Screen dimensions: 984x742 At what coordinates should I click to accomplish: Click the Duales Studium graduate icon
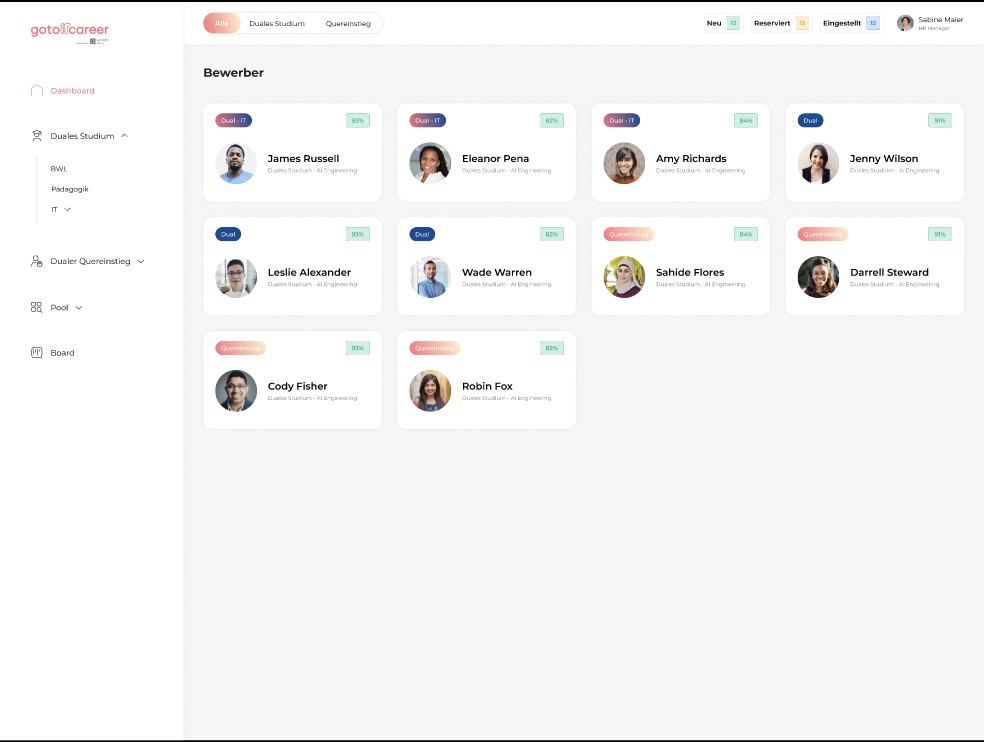pyautogui.click(x=37, y=136)
